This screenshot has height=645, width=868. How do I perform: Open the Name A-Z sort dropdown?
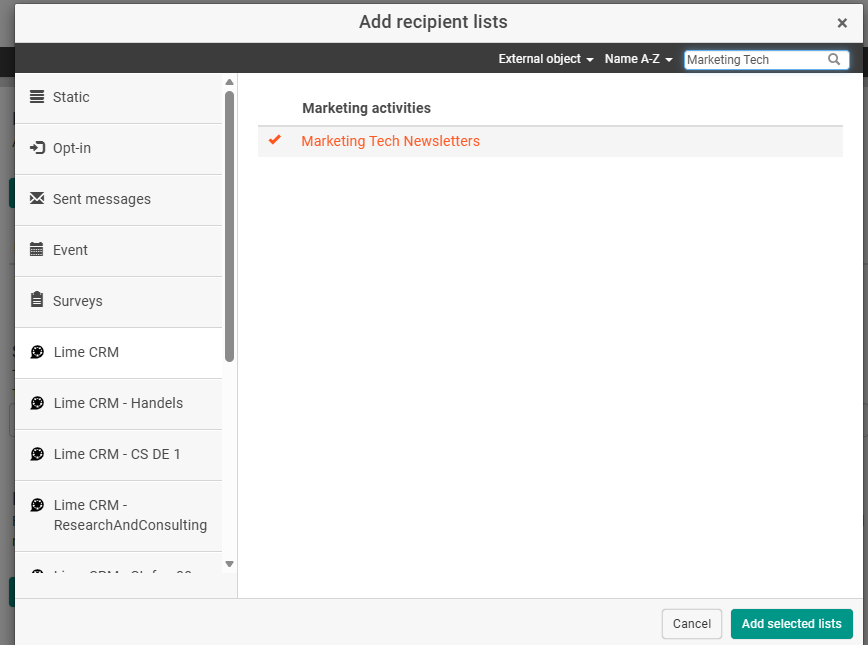click(638, 59)
